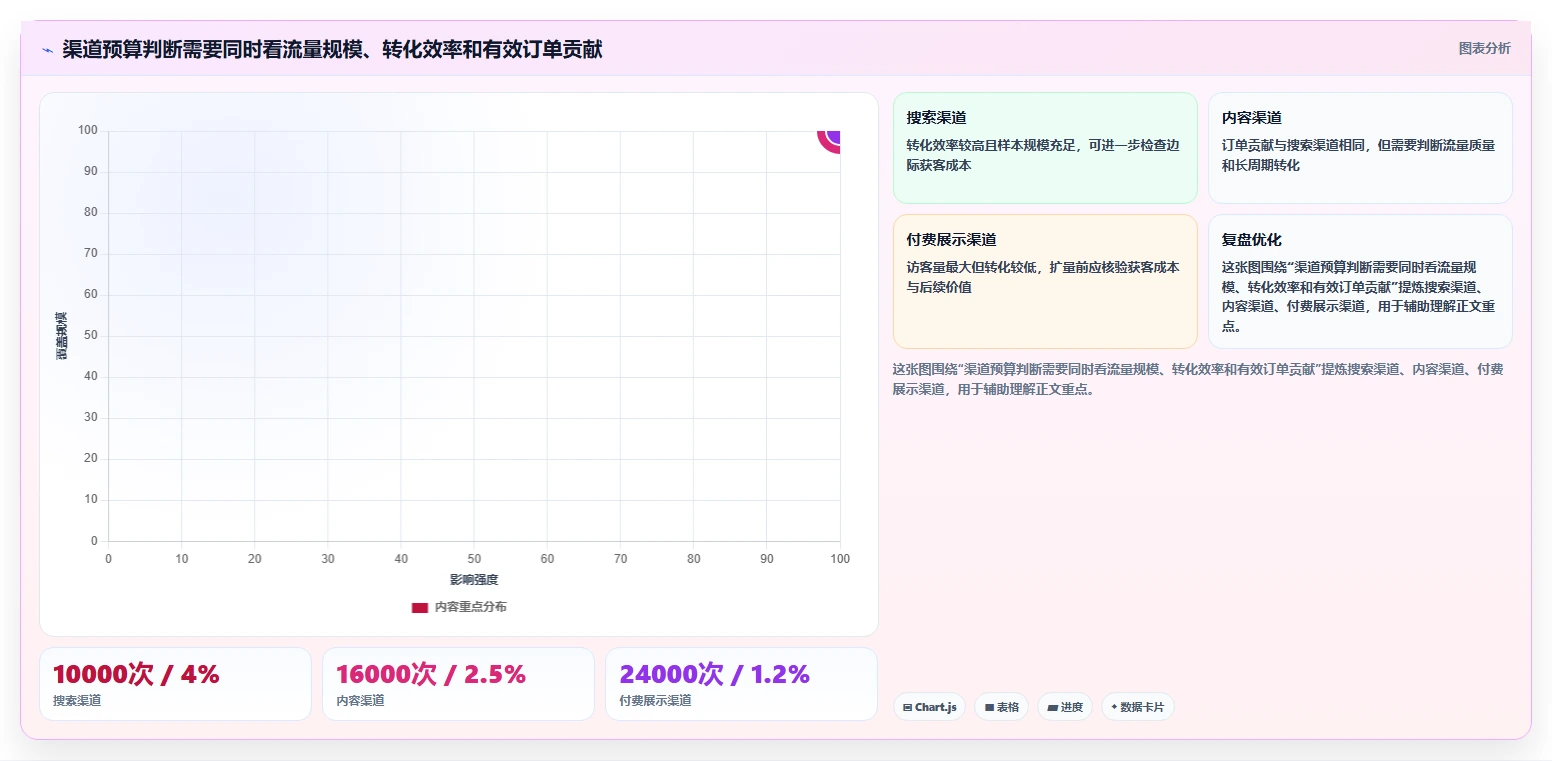
Task: Click the 影响强度 x-axis title
Action: [474, 580]
